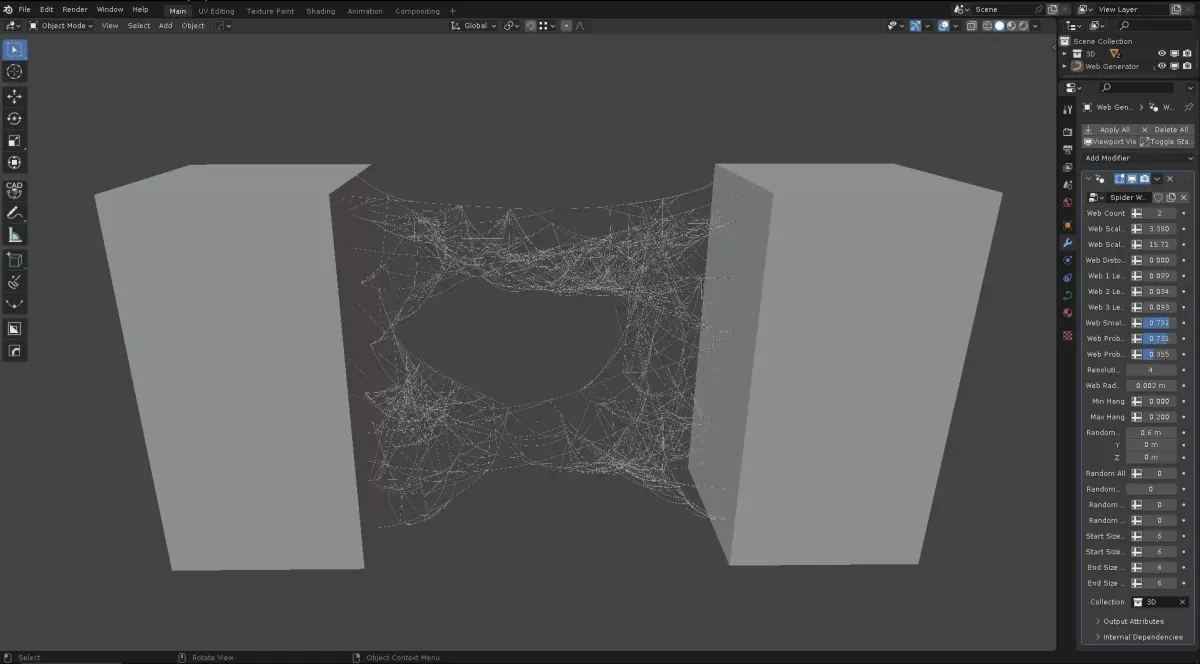1200x664 pixels.
Task: Expand the Output Attributes panel
Action: pyautogui.click(x=1133, y=621)
